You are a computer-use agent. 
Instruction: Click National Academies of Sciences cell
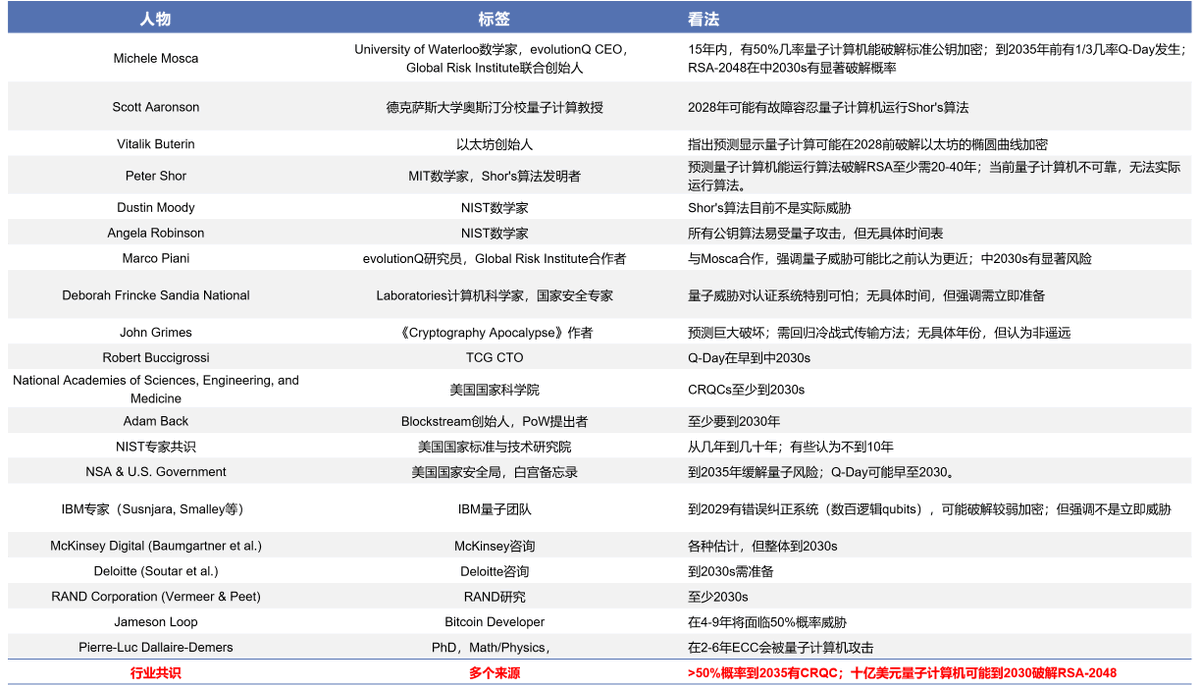(156, 389)
